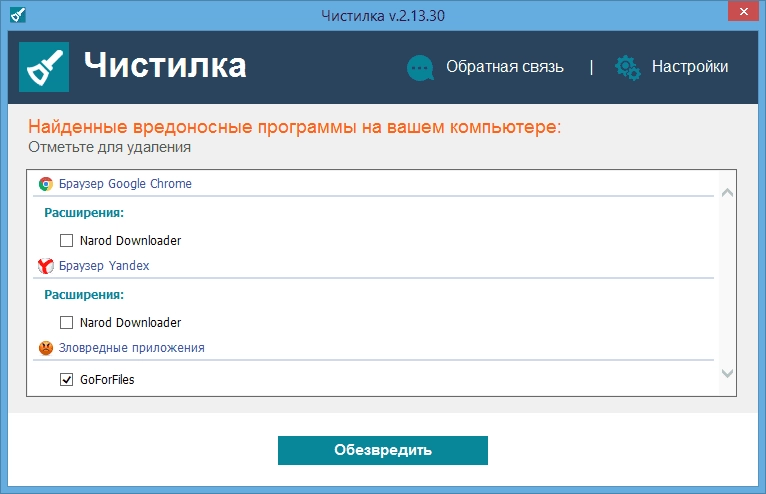This screenshot has height=494, width=766.
Task: Click the Расширения label under Yandex
Action: (84, 295)
